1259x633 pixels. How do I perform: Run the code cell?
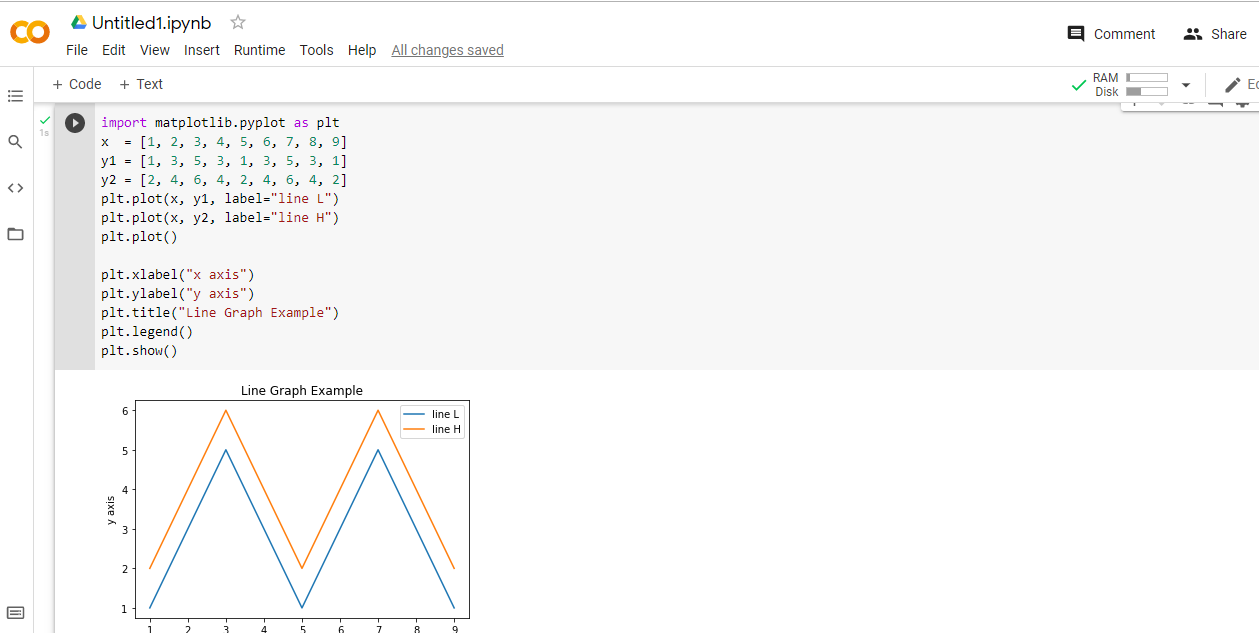74,122
